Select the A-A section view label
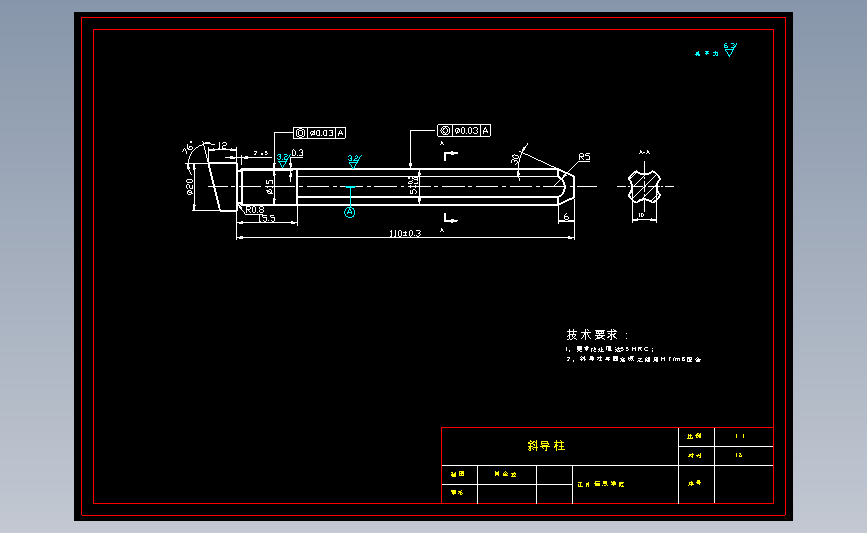The image size is (867, 533). coord(644,152)
